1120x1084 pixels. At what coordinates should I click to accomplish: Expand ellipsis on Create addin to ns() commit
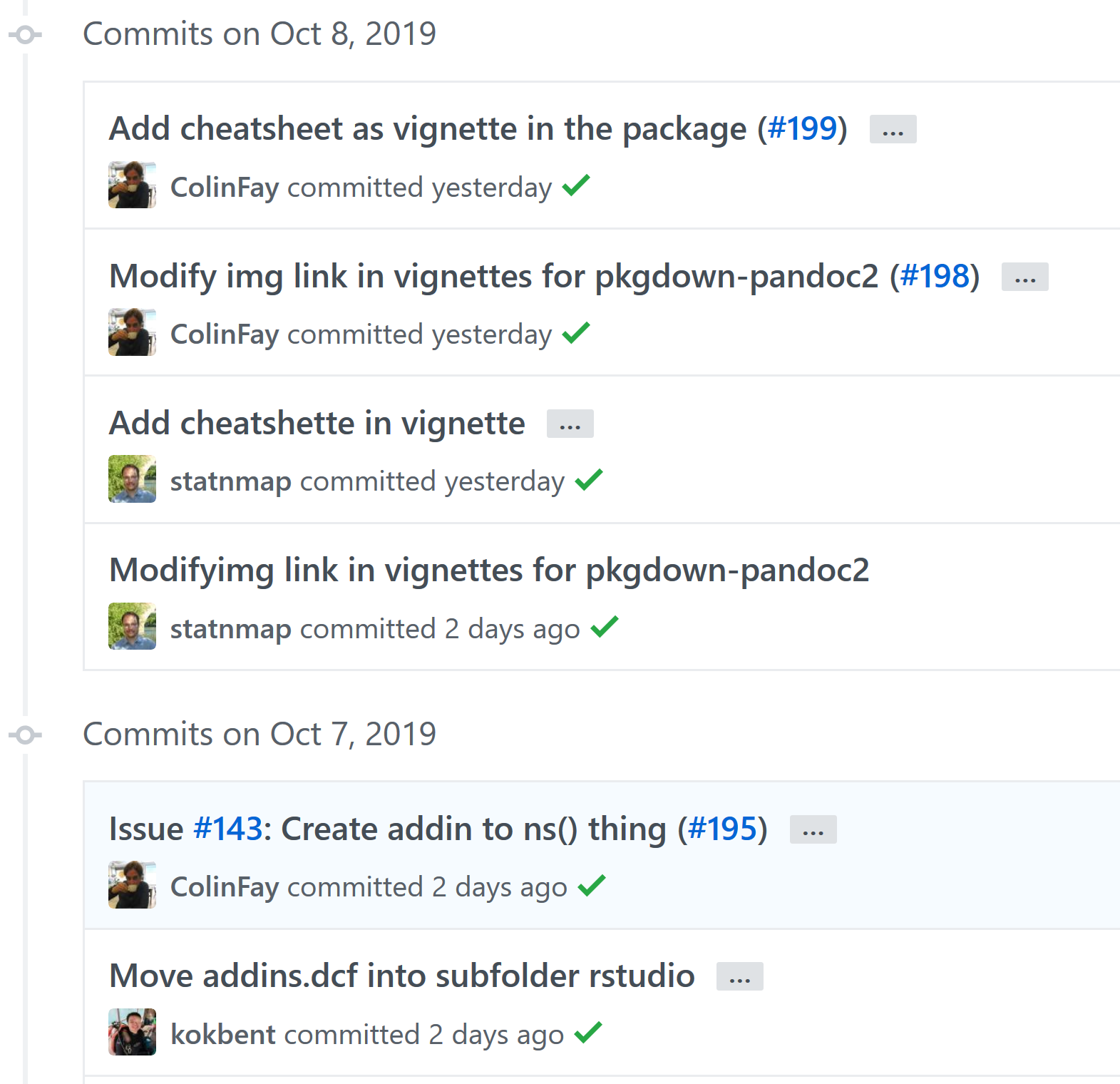813,829
